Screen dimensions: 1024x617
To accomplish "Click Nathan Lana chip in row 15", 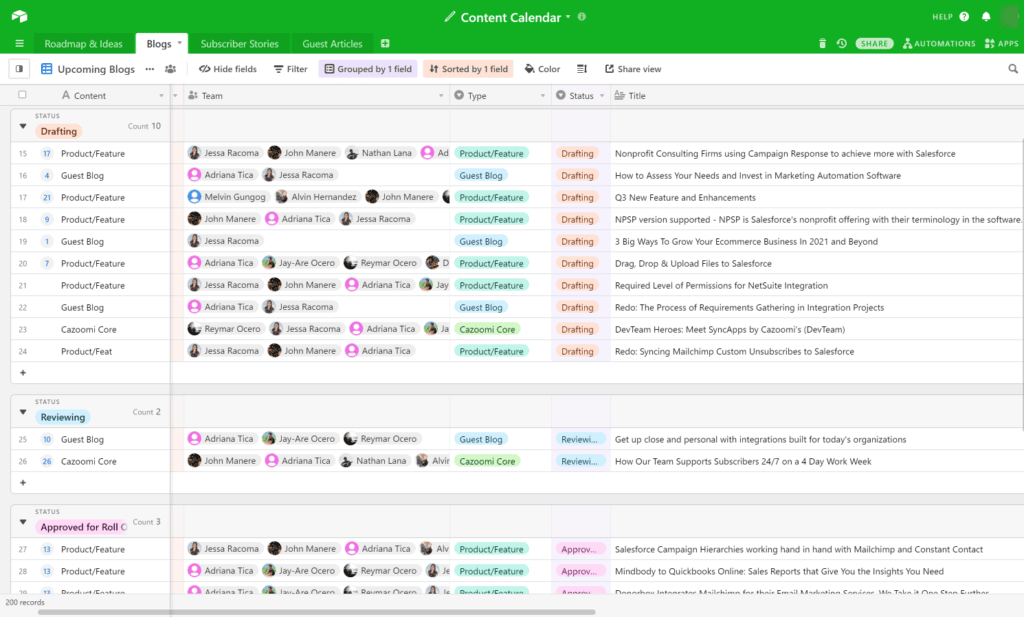I will point(379,153).
